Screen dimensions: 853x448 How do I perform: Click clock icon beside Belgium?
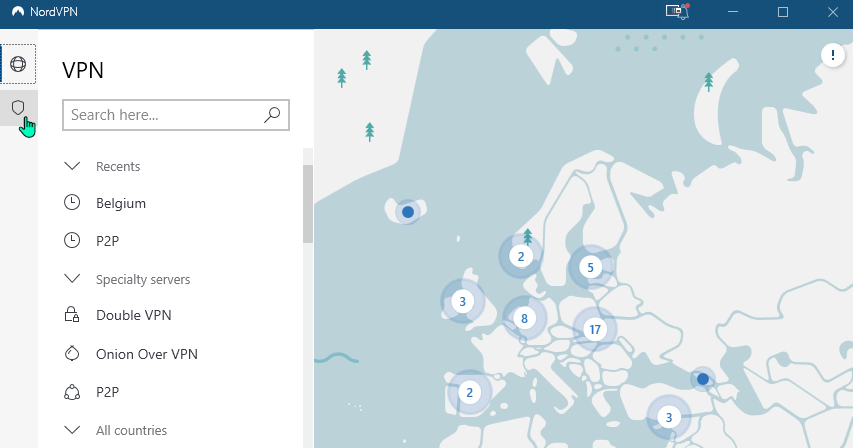[x=72, y=203]
